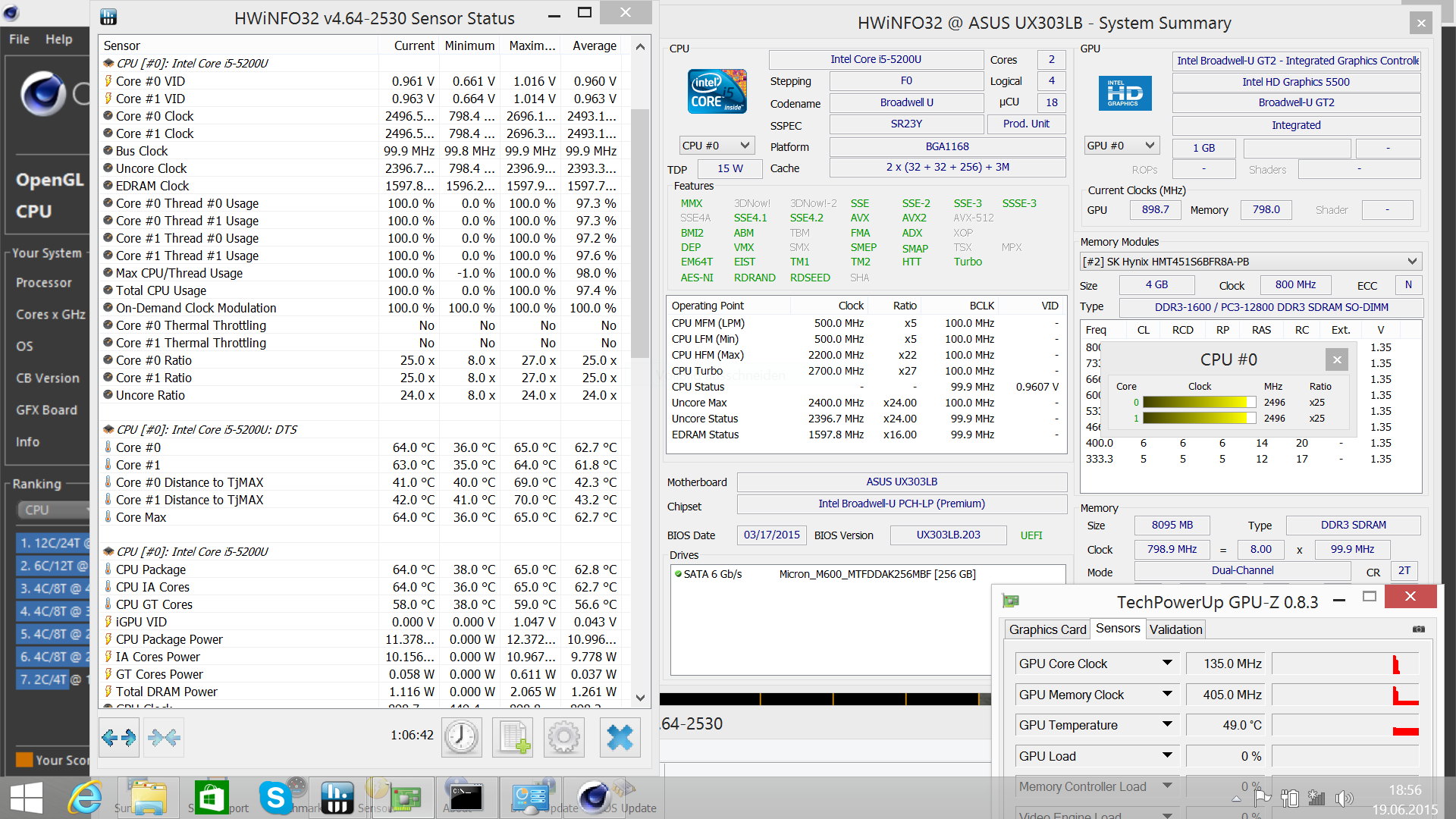Open GPU-Z icon in taskbar
The height and width of the screenshot is (819, 1456).
click(x=404, y=798)
